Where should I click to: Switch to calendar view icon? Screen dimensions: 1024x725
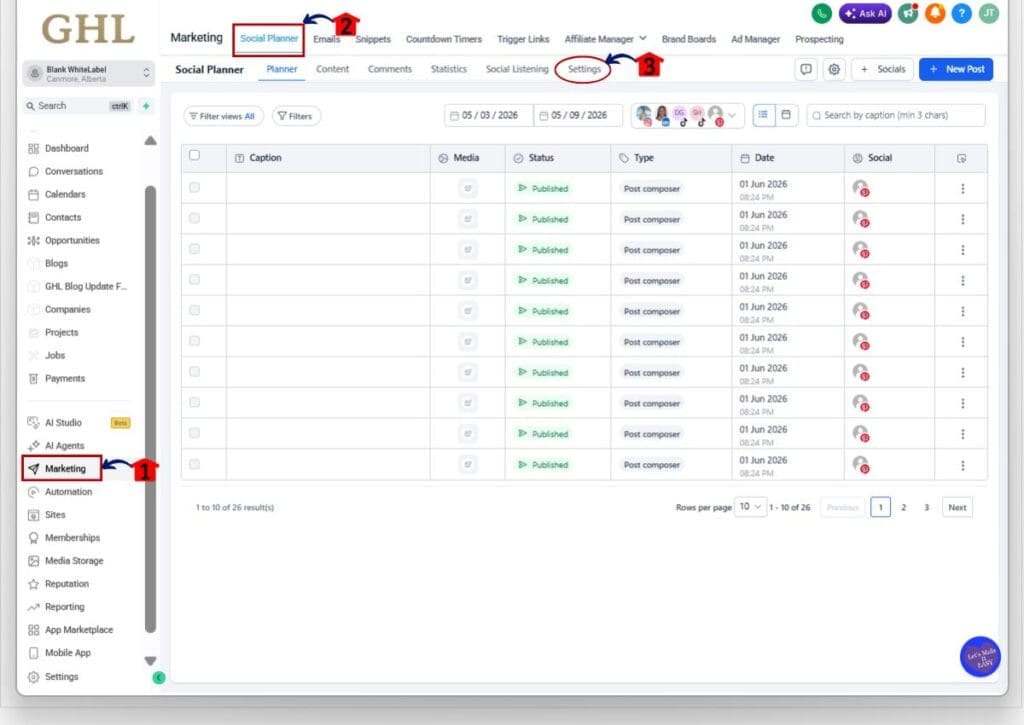[786, 115]
